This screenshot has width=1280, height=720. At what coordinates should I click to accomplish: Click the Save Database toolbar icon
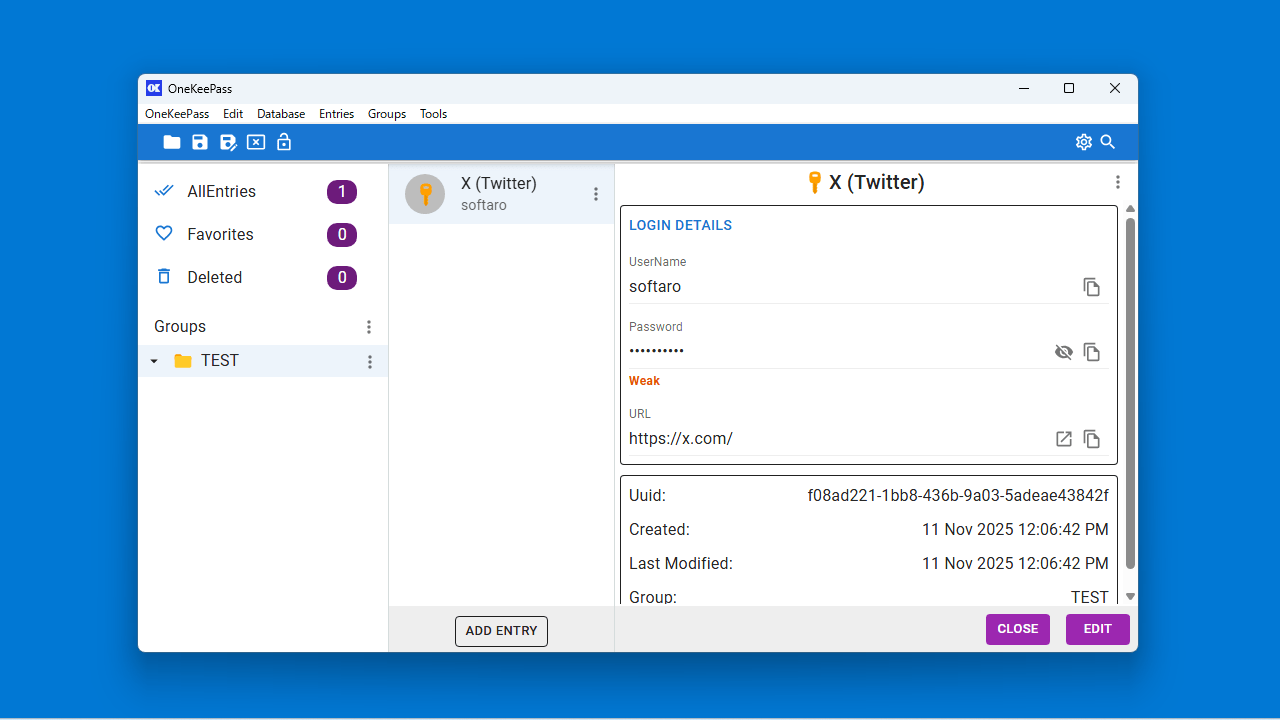[200, 142]
